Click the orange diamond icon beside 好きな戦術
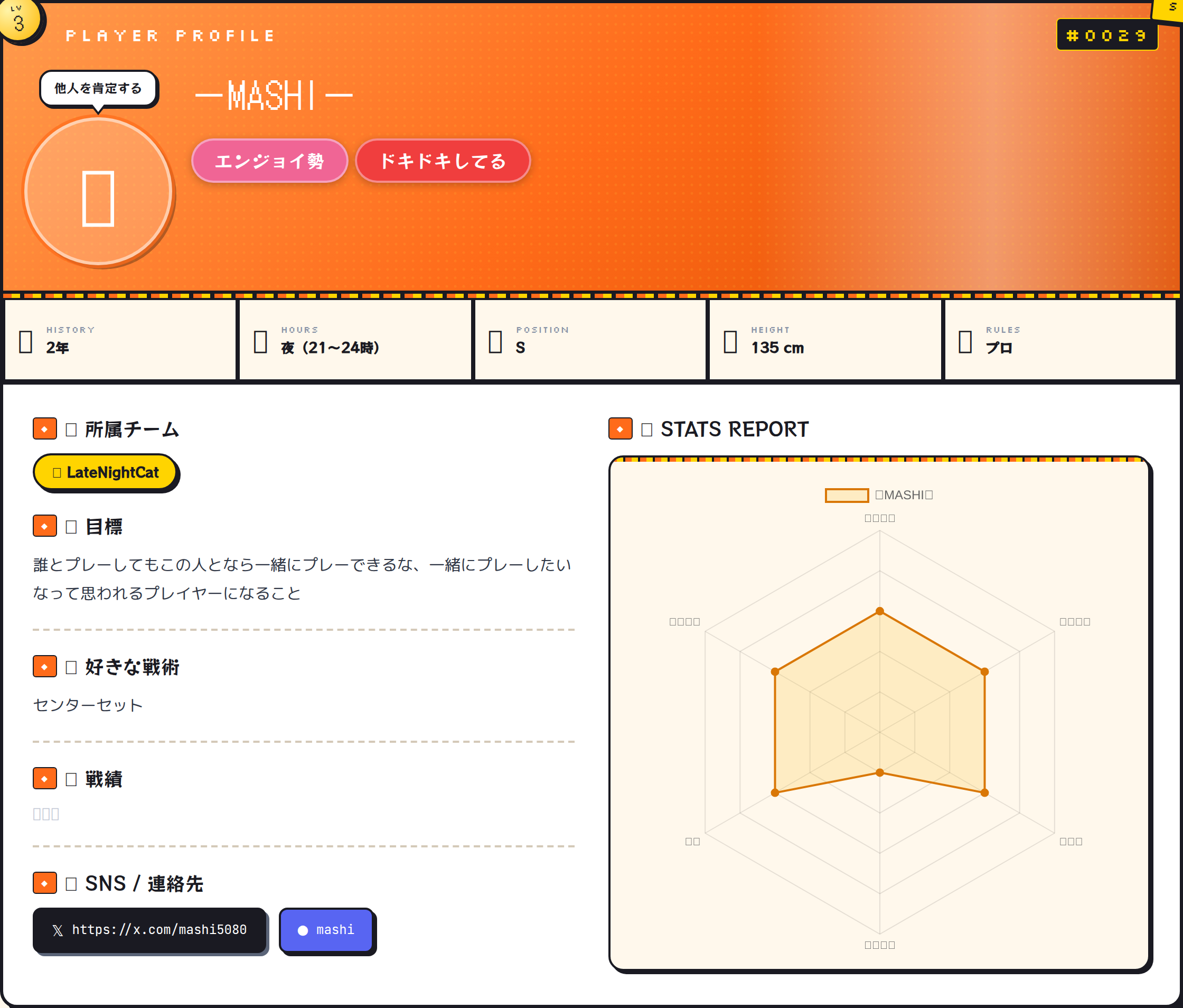This screenshot has height=1008, width=1183. pyautogui.click(x=44, y=667)
